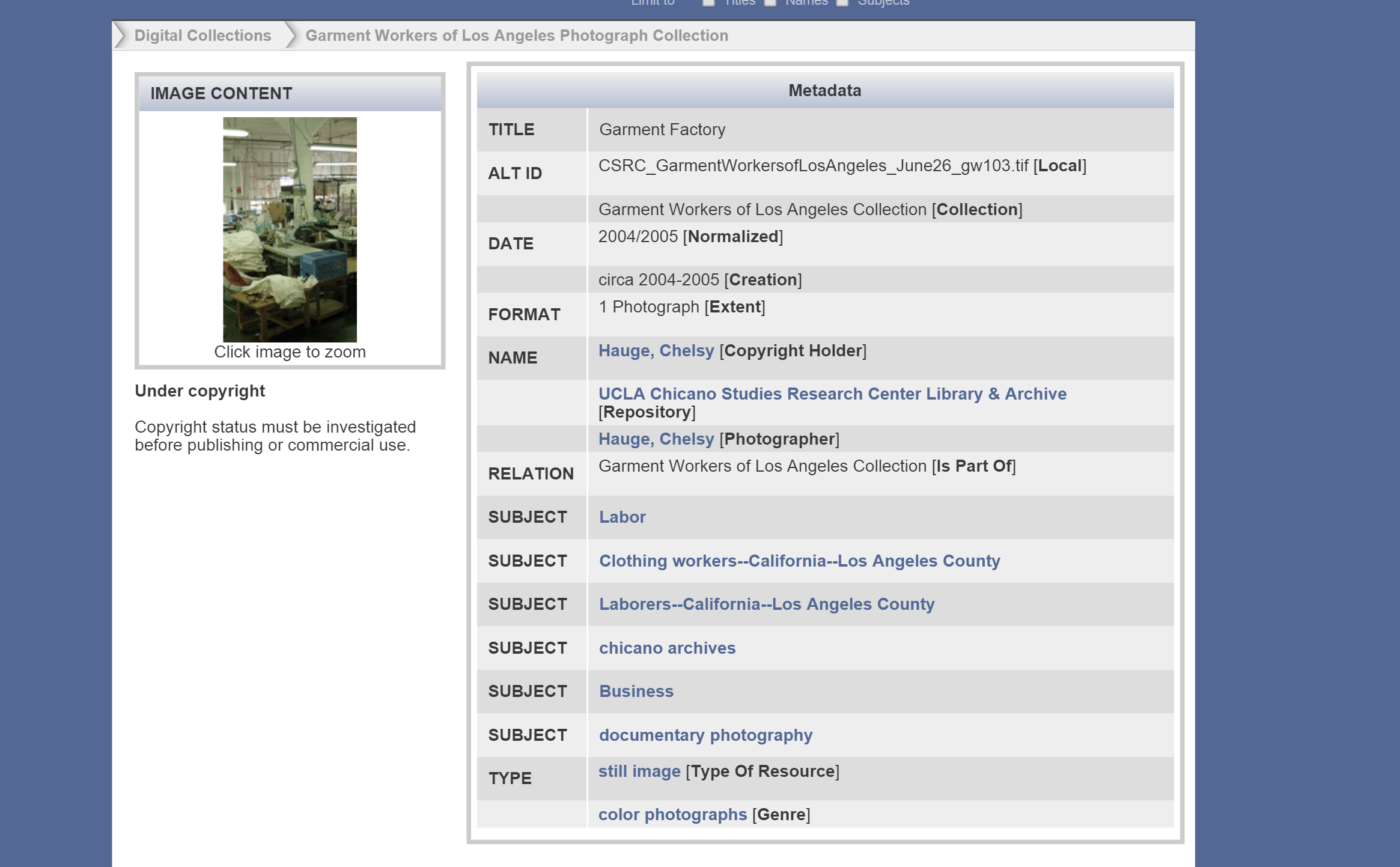Browse Laborers--California--Los Angeles County subject
The height and width of the screenshot is (867, 1400).
point(766,604)
